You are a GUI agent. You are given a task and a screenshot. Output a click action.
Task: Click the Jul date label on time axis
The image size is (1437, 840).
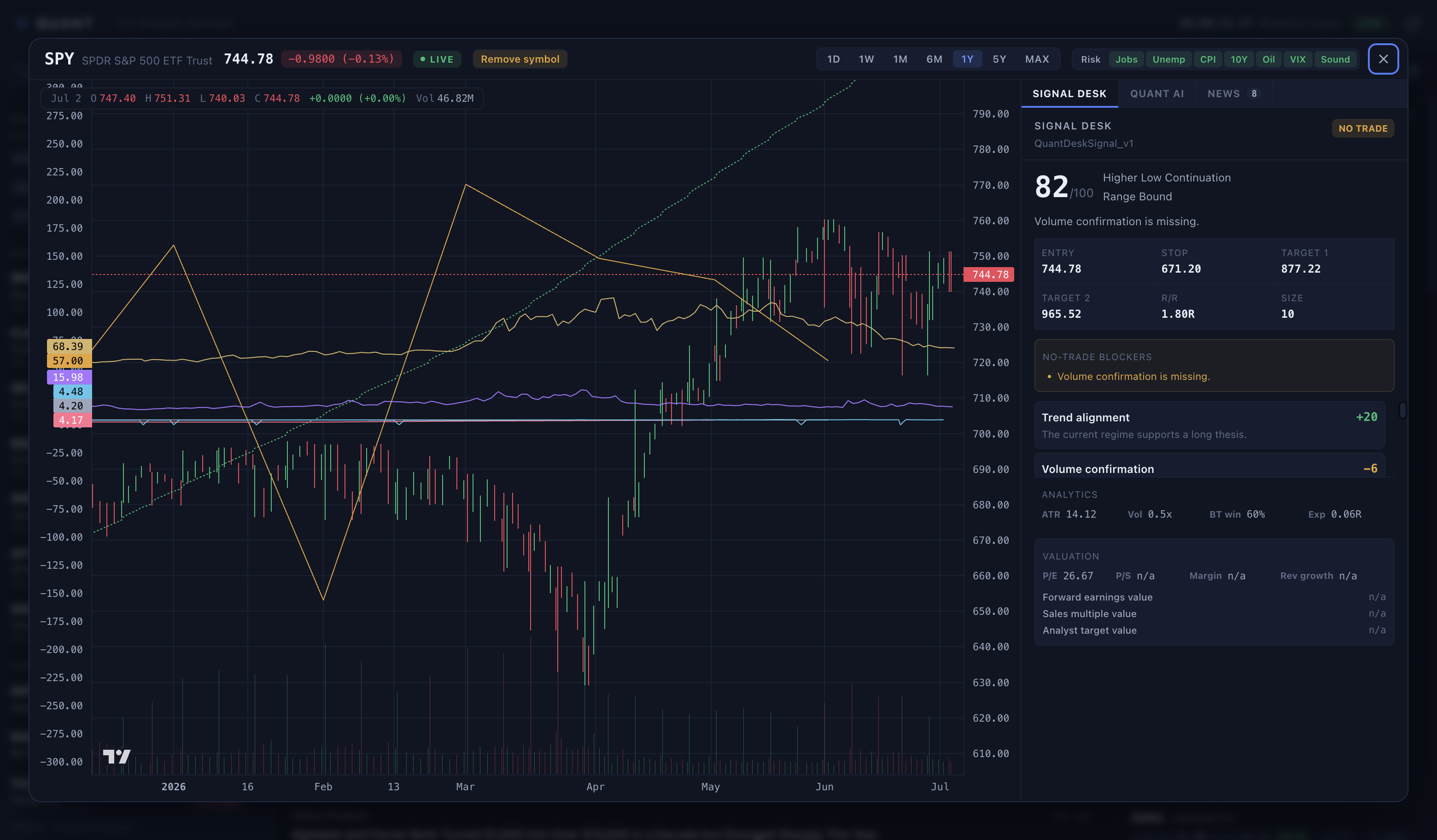(x=940, y=787)
